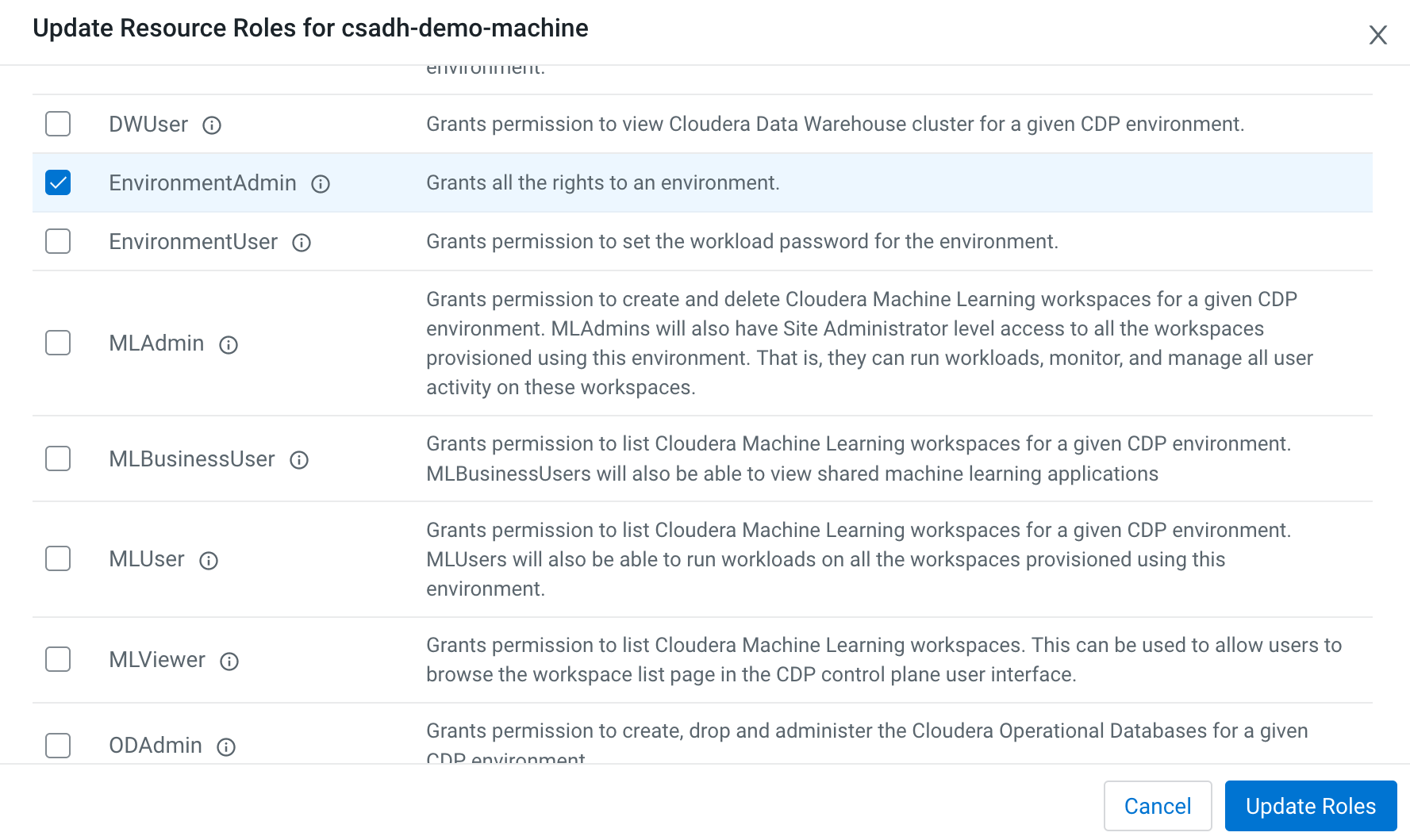Enable the DWUser role checkbox

(x=58, y=124)
